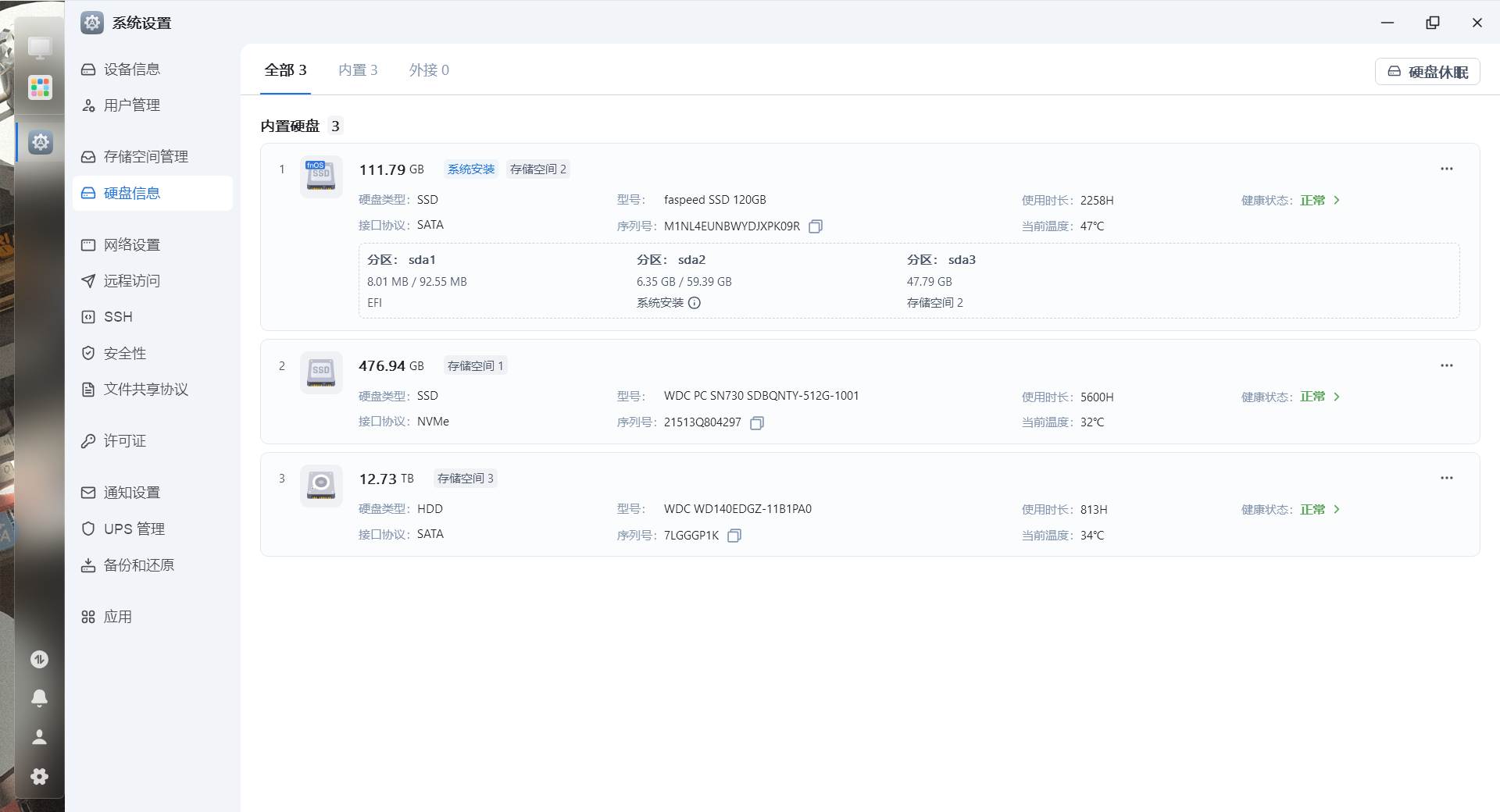Click the 47℃ temperature value
The height and width of the screenshot is (812, 1500).
pos(1092,226)
